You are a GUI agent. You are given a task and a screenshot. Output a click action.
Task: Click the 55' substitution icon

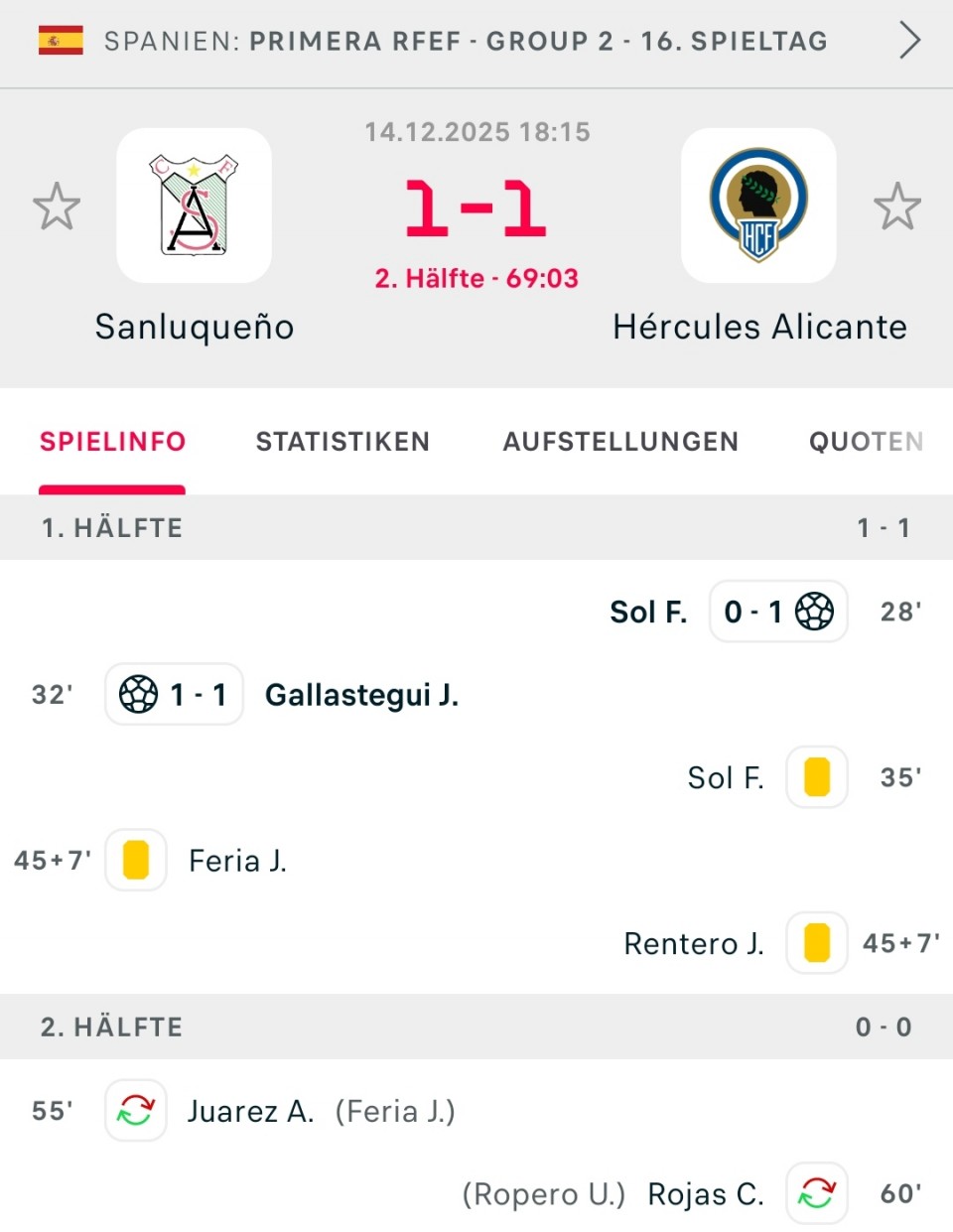pos(136,1110)
